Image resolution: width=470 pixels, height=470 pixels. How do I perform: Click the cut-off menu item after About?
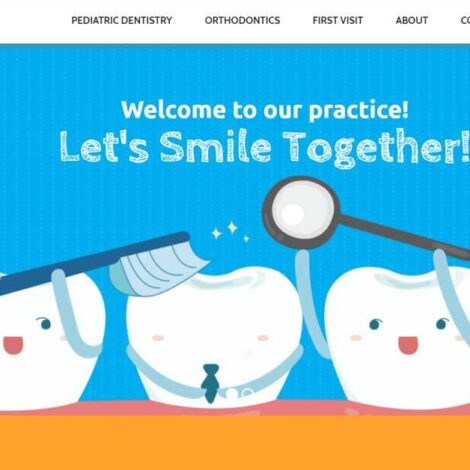click(x=465, y=20)
